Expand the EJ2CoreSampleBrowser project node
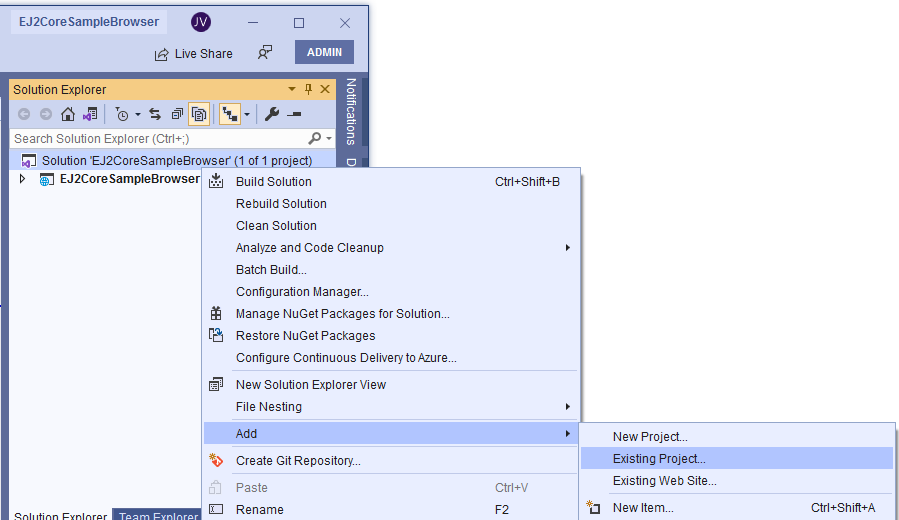Image resolution: width=899 pixels, height=520 pixels. click(22, 179)
